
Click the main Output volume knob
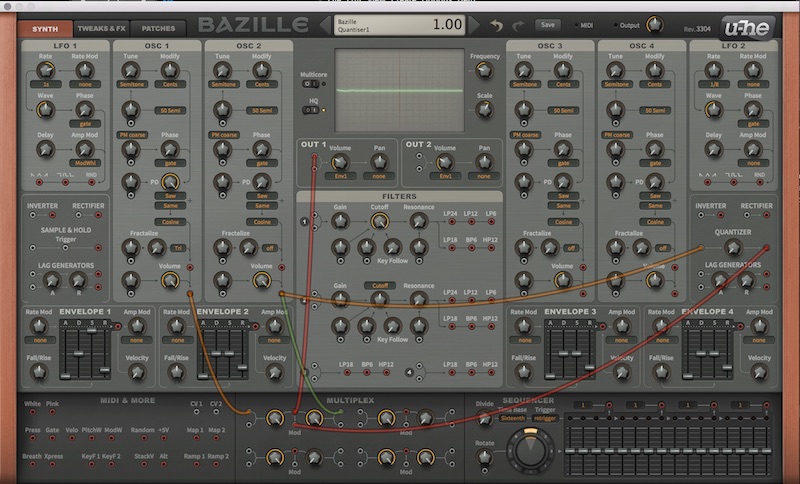pyautogui.click(x=655, y=24)
